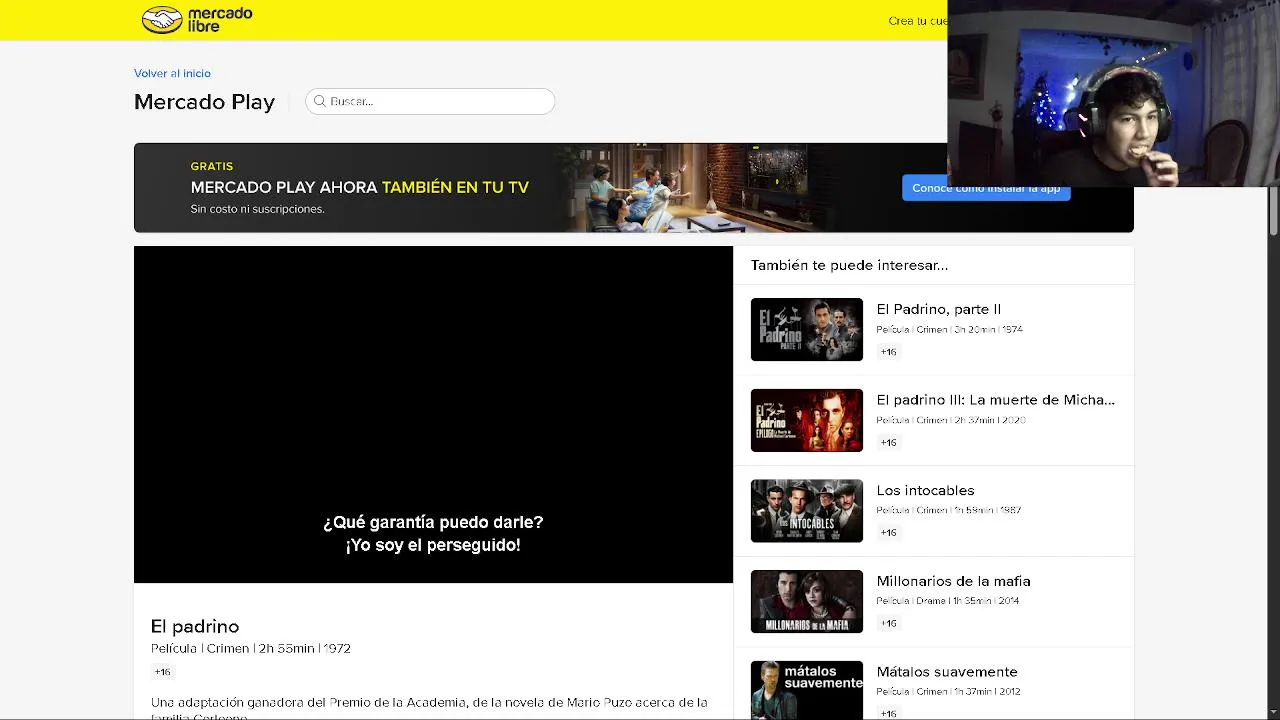Select El padrino III: La muerte title
This screenshot has width=1280, height=720.
pyautogui.click(x=995, y=399)
